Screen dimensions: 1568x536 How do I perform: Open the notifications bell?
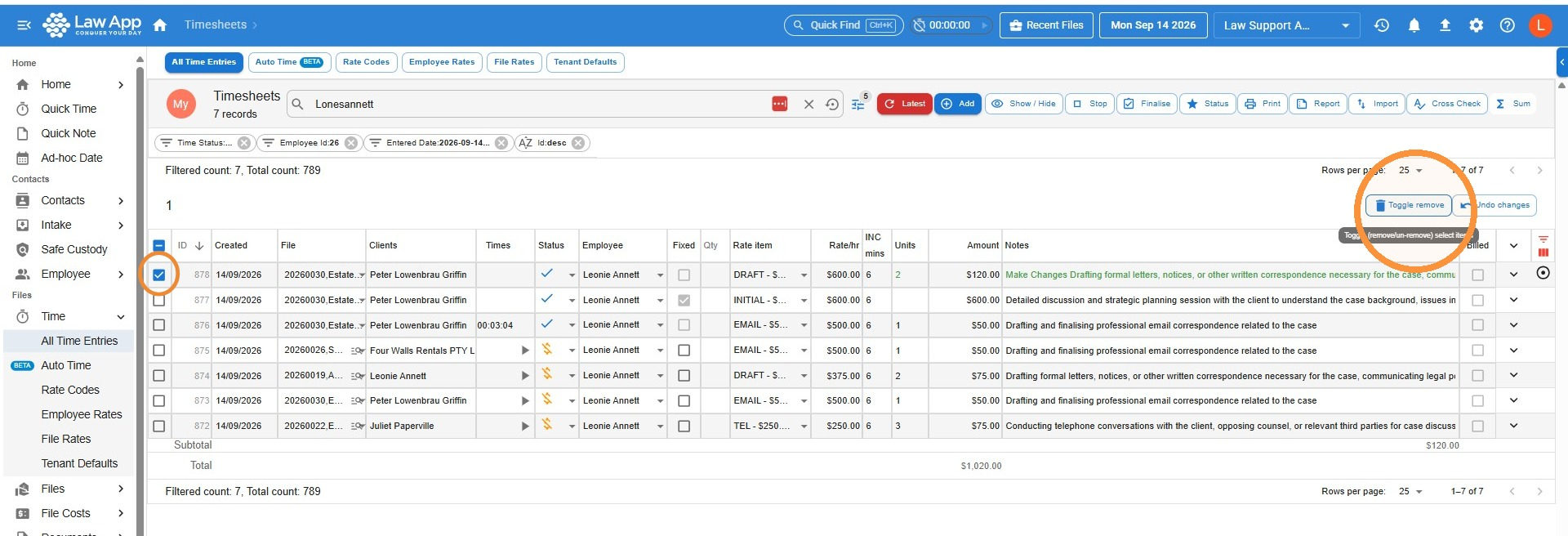(1414, 25)
